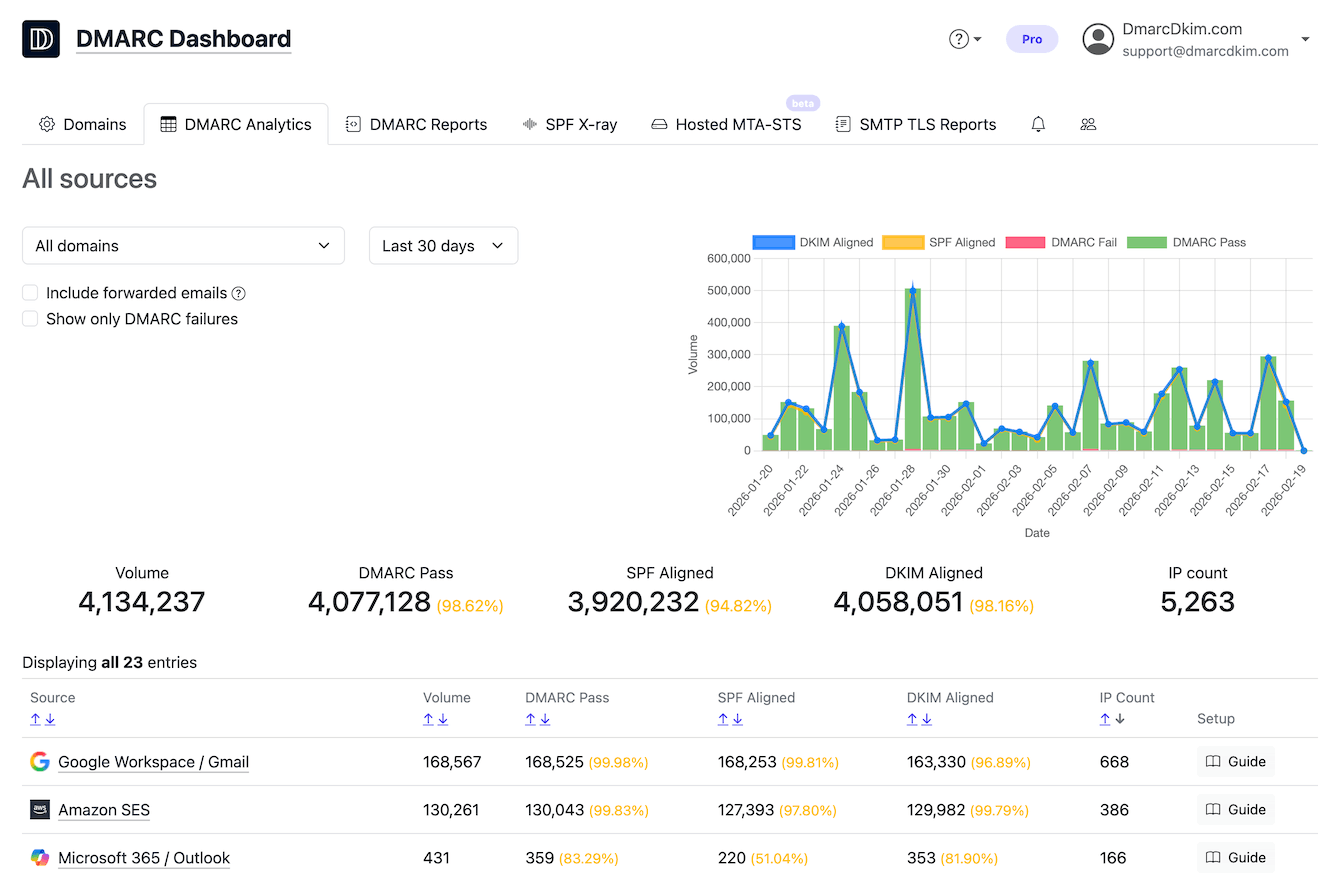This screenshot has height=880, width=1340.
Task: Open the All domains dropdown
Action: pos(183,245)
